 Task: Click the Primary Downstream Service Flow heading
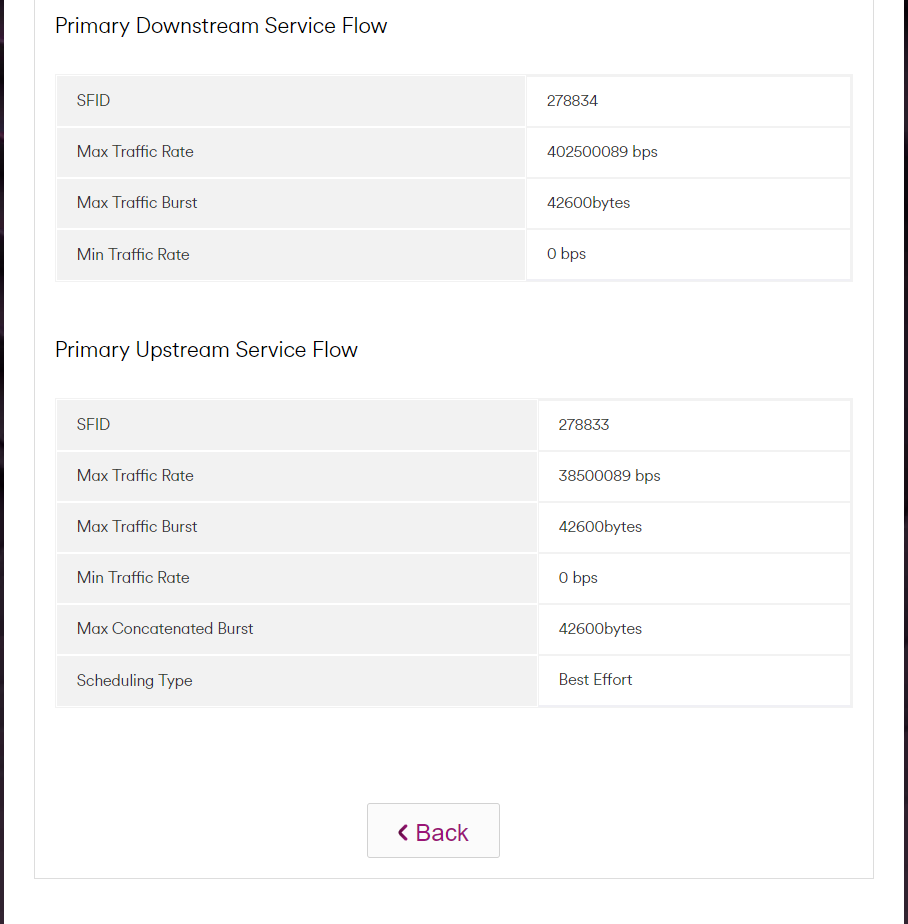click(221, 26)
